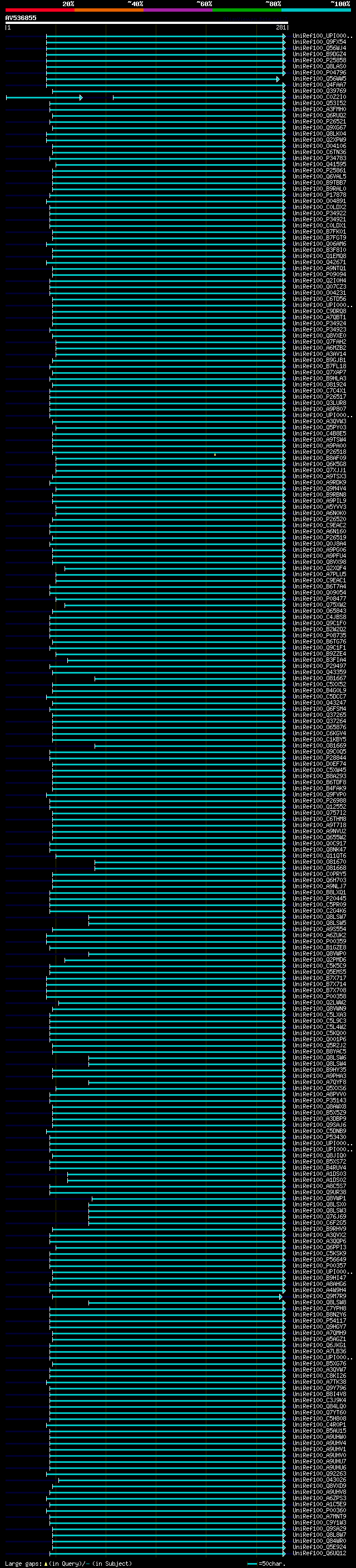This screenshot has height=1568, width=356.
Task: Select the UniRef100_P54117 label
Action: [x=319, y=1321]
